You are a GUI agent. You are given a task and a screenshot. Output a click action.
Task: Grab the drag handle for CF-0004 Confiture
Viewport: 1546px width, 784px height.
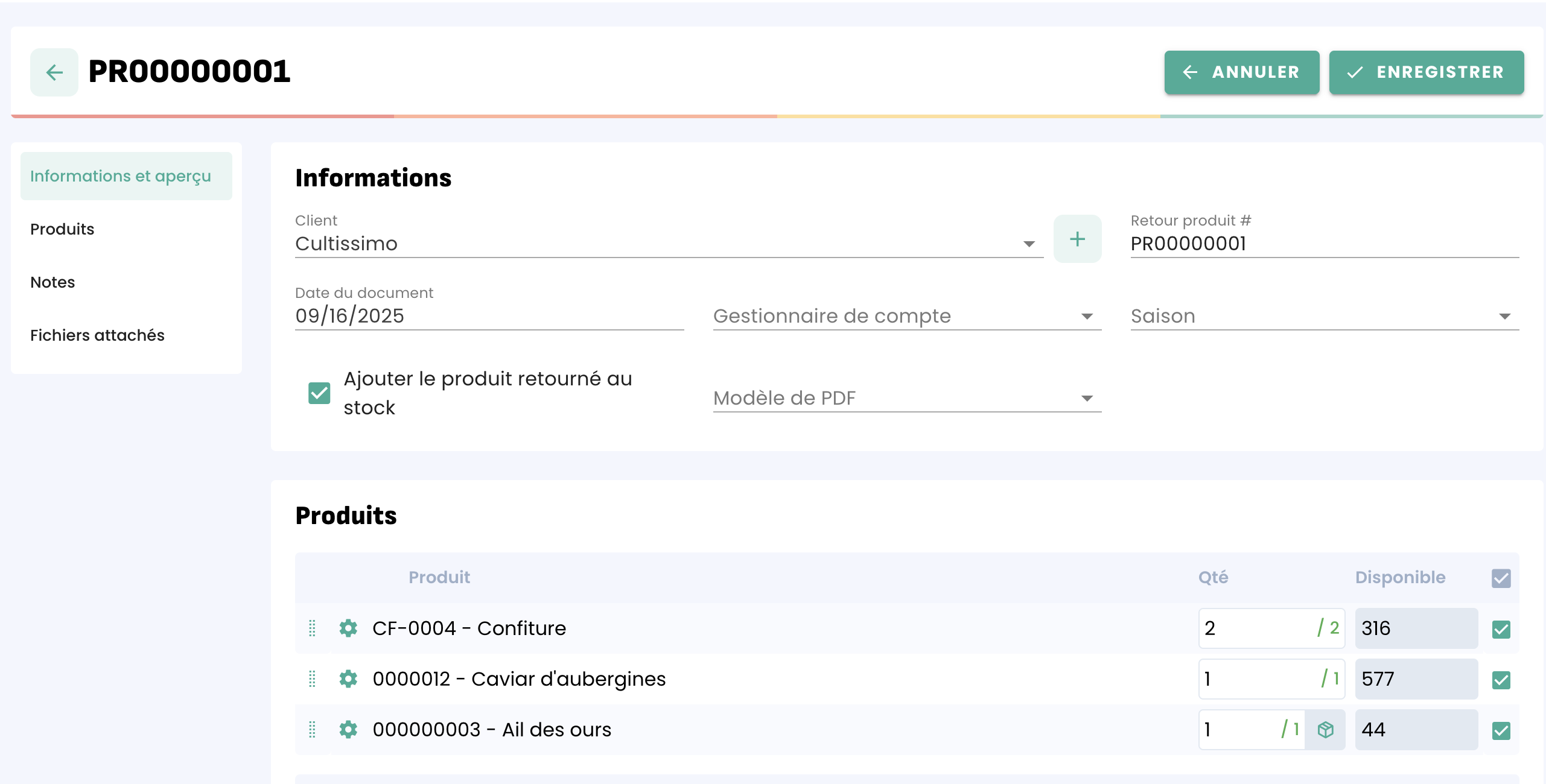click(312, 628)
